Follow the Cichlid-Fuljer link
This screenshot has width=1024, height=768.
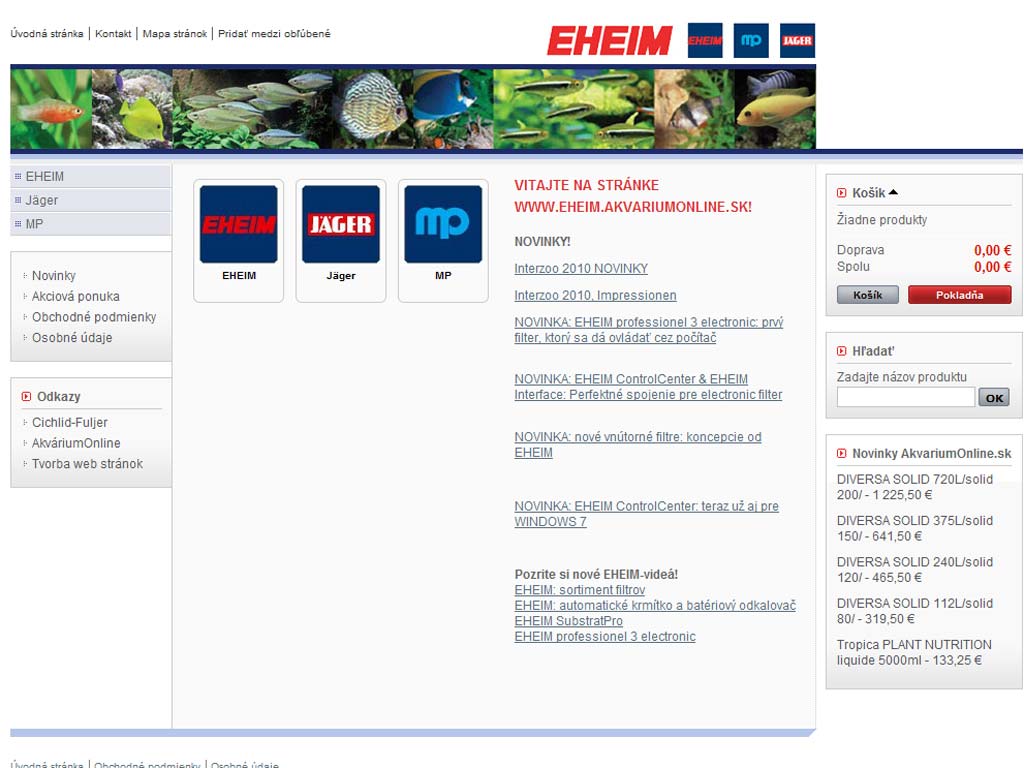70,423
